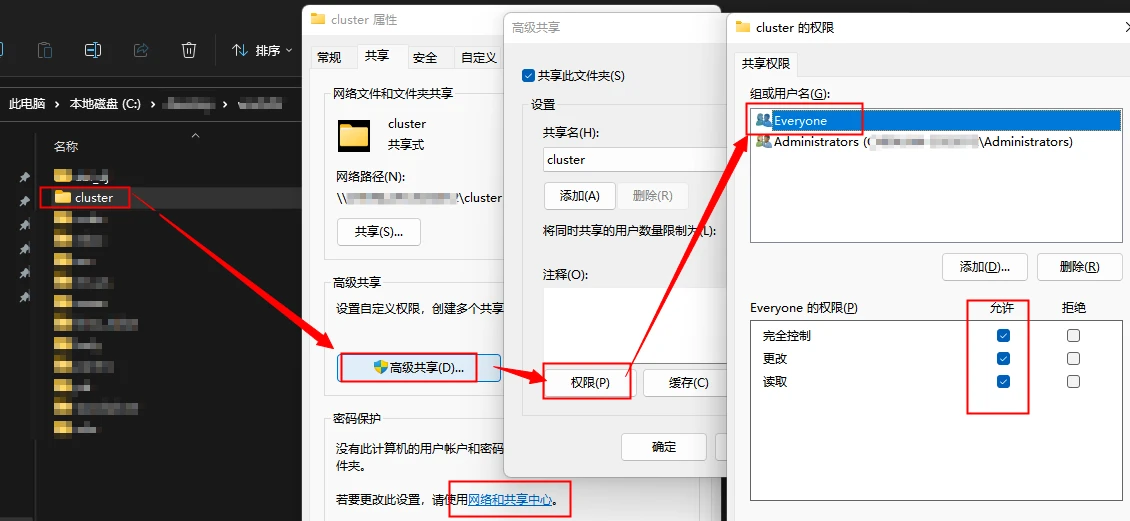Click the rename icon in Explorer toolbar
Screen dimensions: 1130x521
(93, 50)
